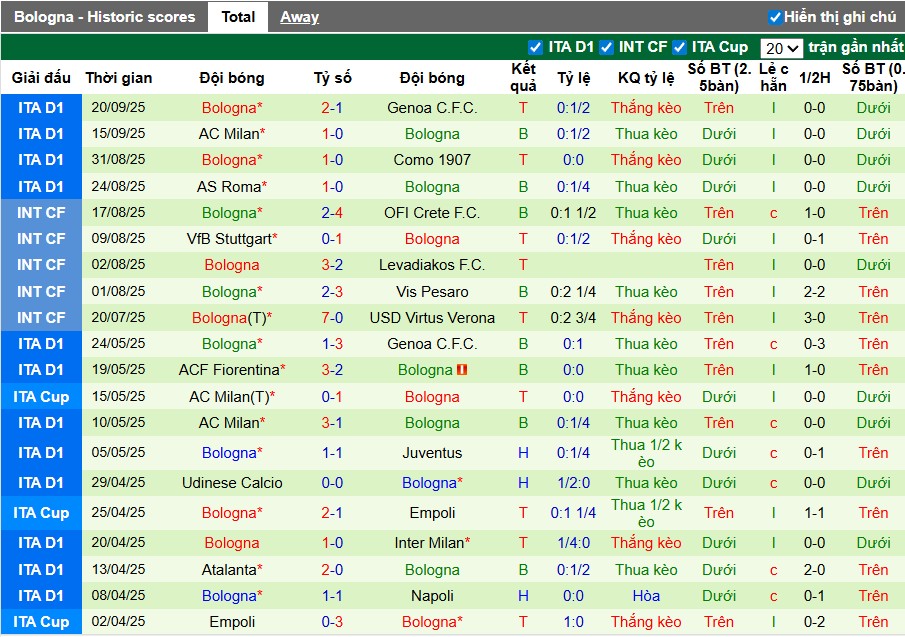Click the INT CF badge for the OFI Crete match
This screenshot has height=637, width=905.
(41, 213)
